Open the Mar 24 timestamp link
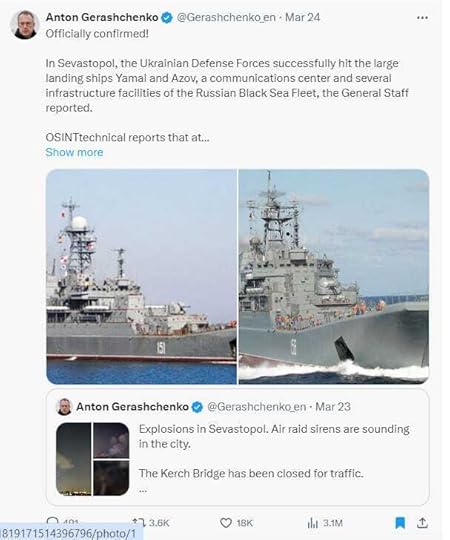 coord(303,17)
